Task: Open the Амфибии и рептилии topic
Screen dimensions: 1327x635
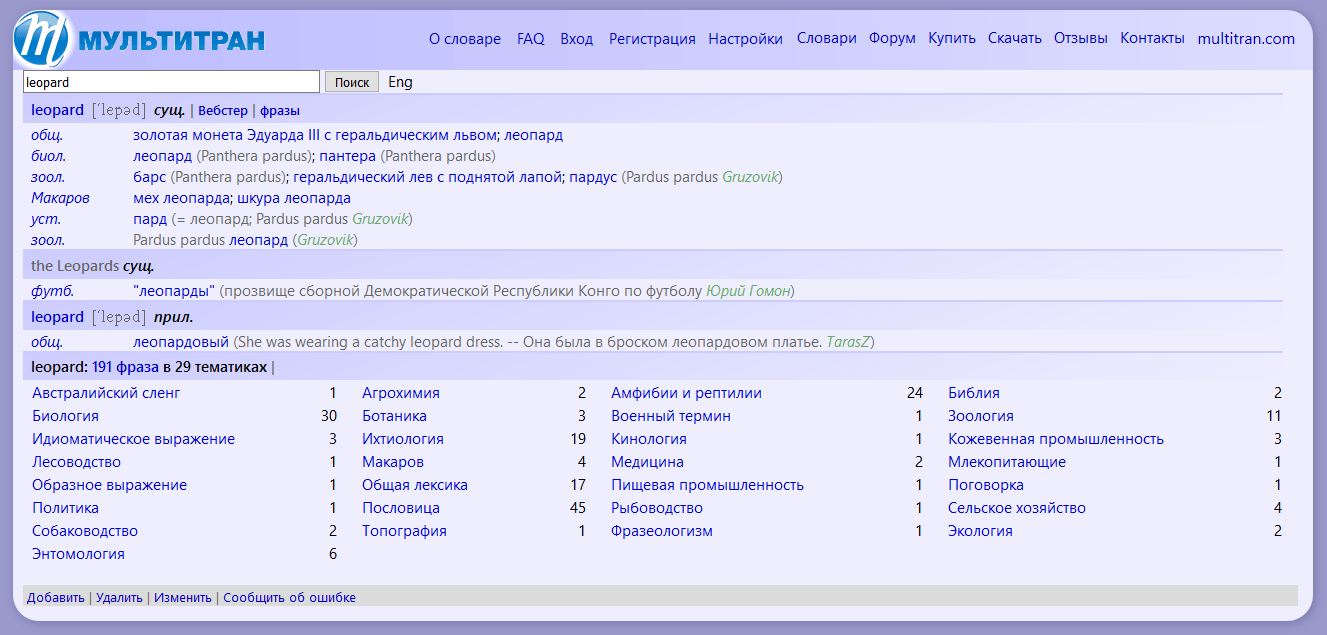Action: click(686, 393)
